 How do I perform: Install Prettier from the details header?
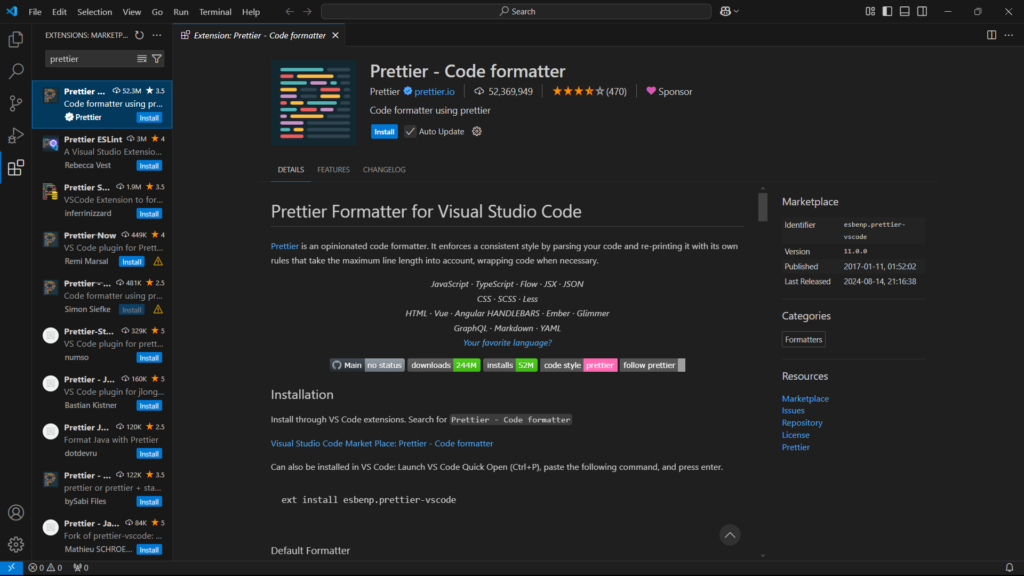[x=384, y=132]
